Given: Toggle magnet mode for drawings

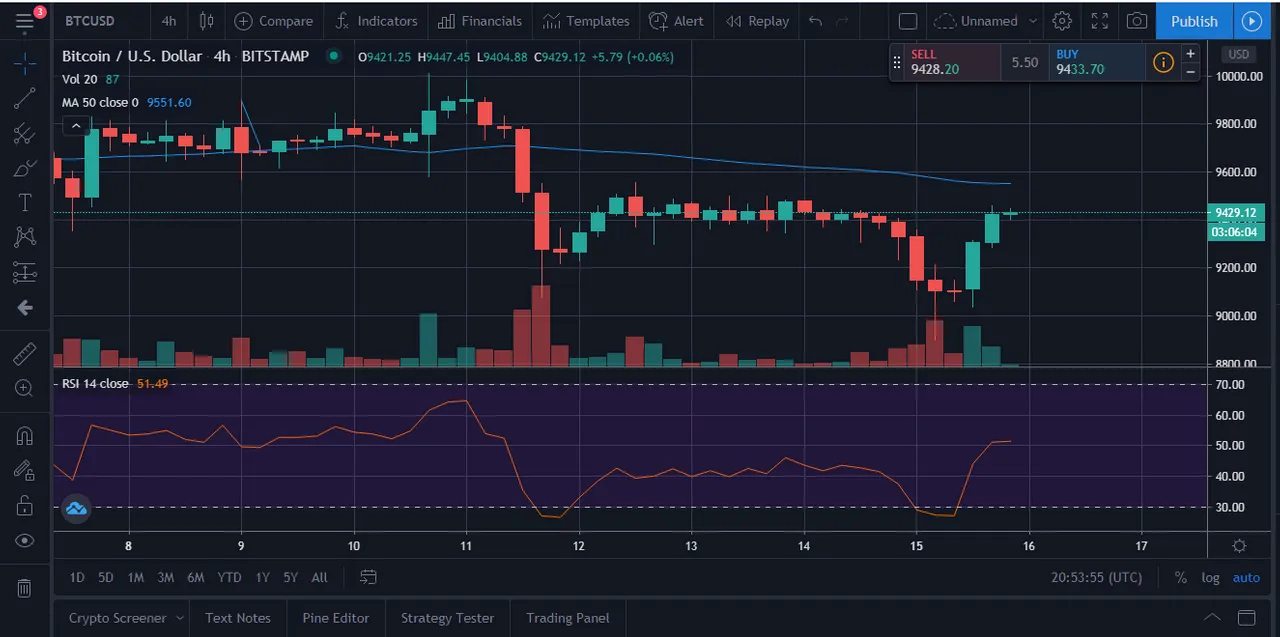Looking at the screenshot, I should pyautogui.click(x=25, y=436).
